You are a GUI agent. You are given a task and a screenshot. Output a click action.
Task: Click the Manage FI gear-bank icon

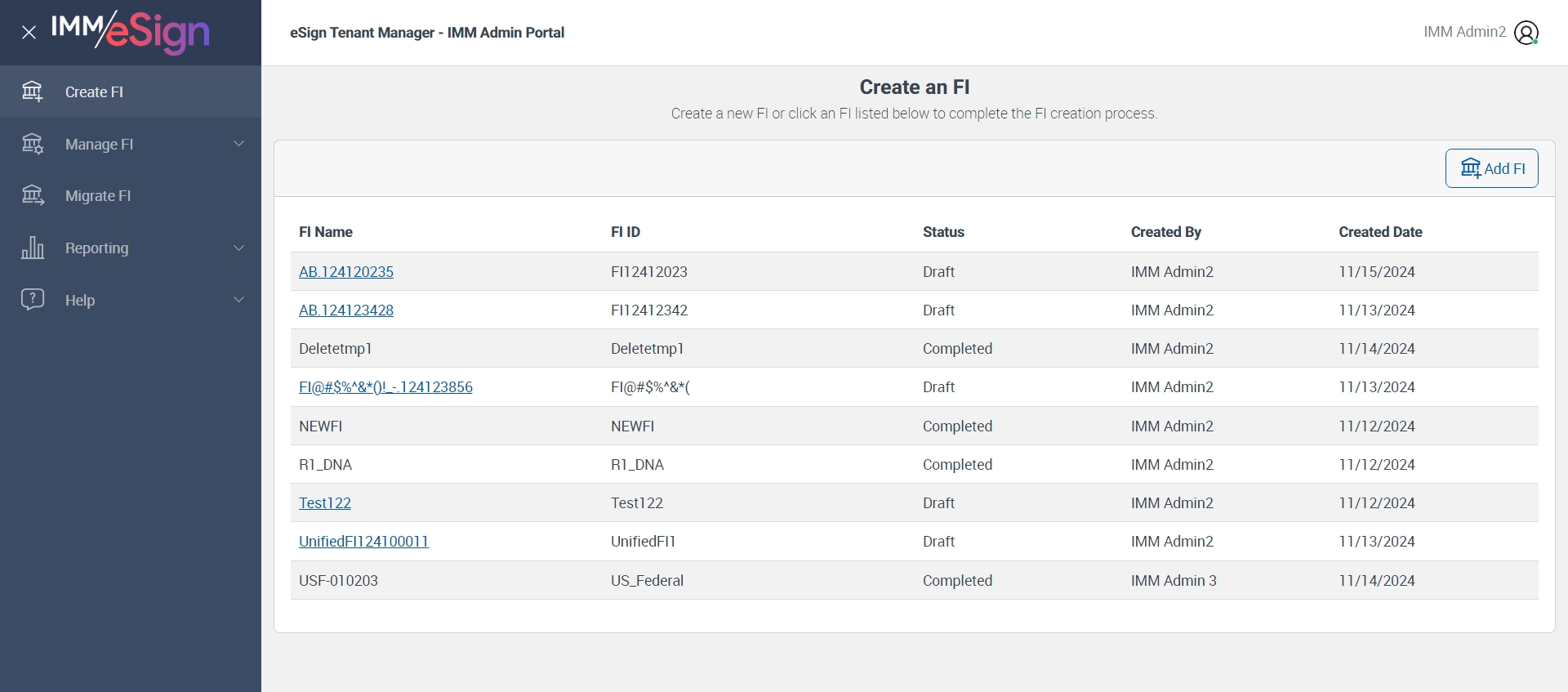tap(33, 144)
